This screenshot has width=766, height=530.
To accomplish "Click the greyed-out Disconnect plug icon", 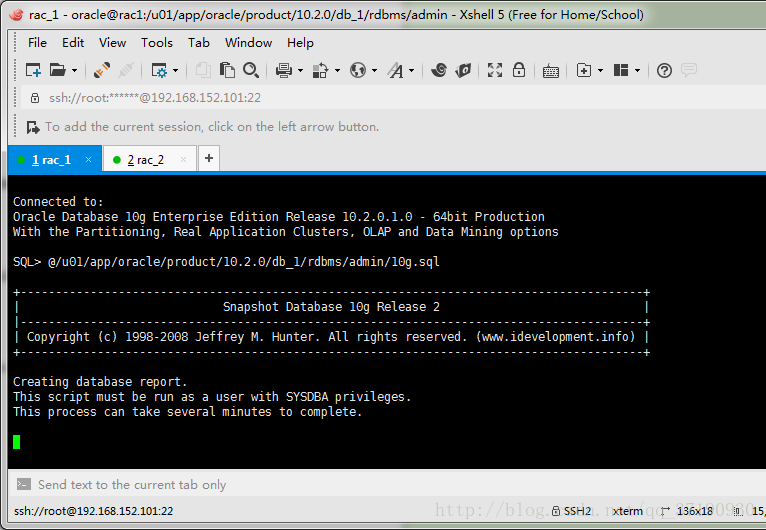I will click(x=126, y=70).
